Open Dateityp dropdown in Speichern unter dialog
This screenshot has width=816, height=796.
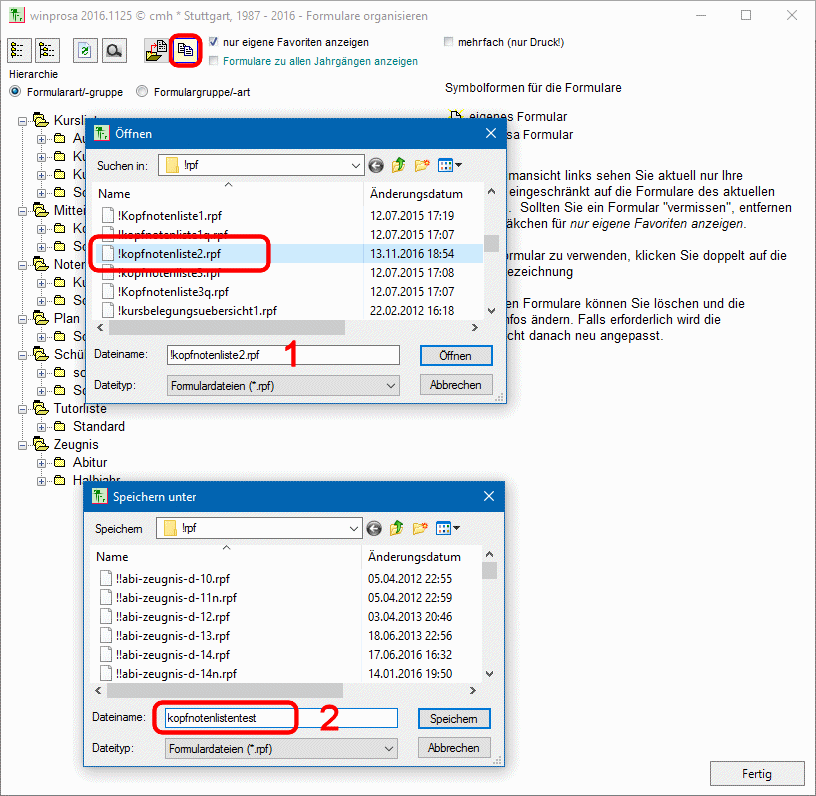tap(388, 748)
